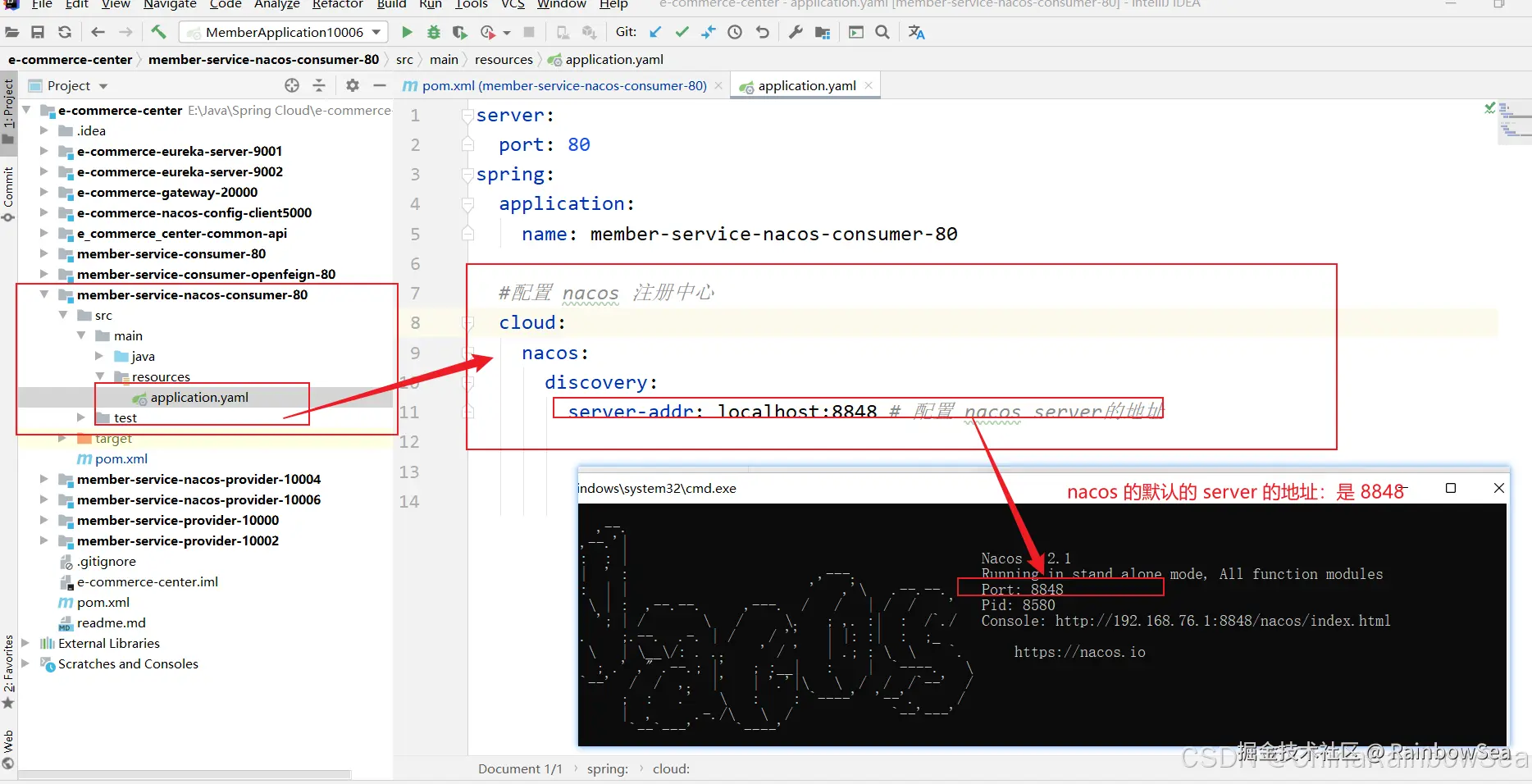
Task: Click the locate-file crosshair icon in Project panel
Action: click(x=292, y=85)
